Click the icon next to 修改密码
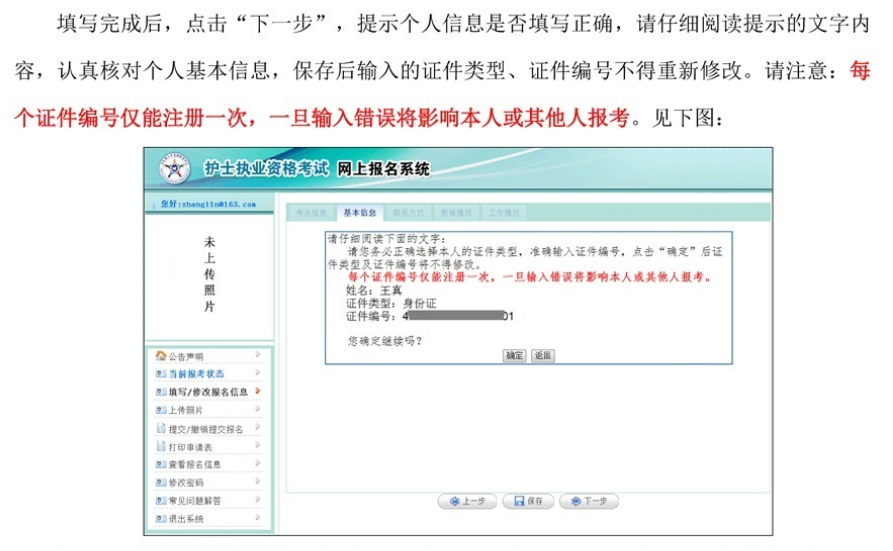Viewport: 893px width, 551px height. point(160,482)
